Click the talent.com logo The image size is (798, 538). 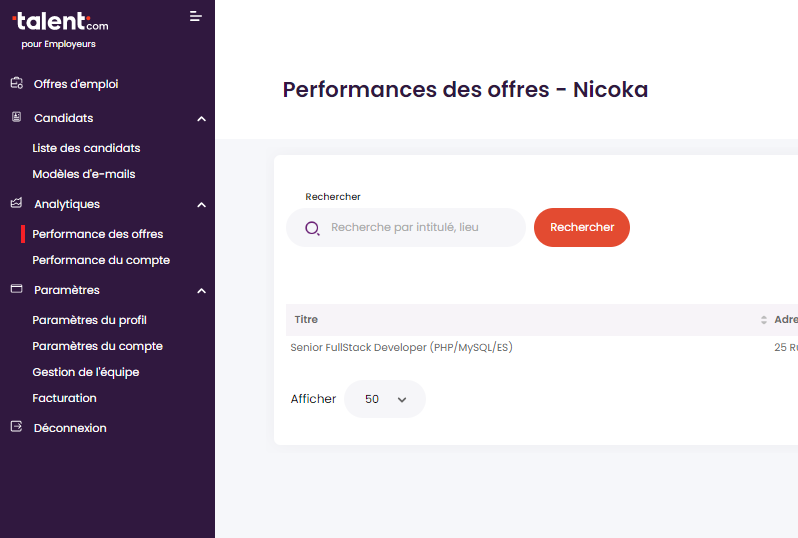tap(60, 21)
